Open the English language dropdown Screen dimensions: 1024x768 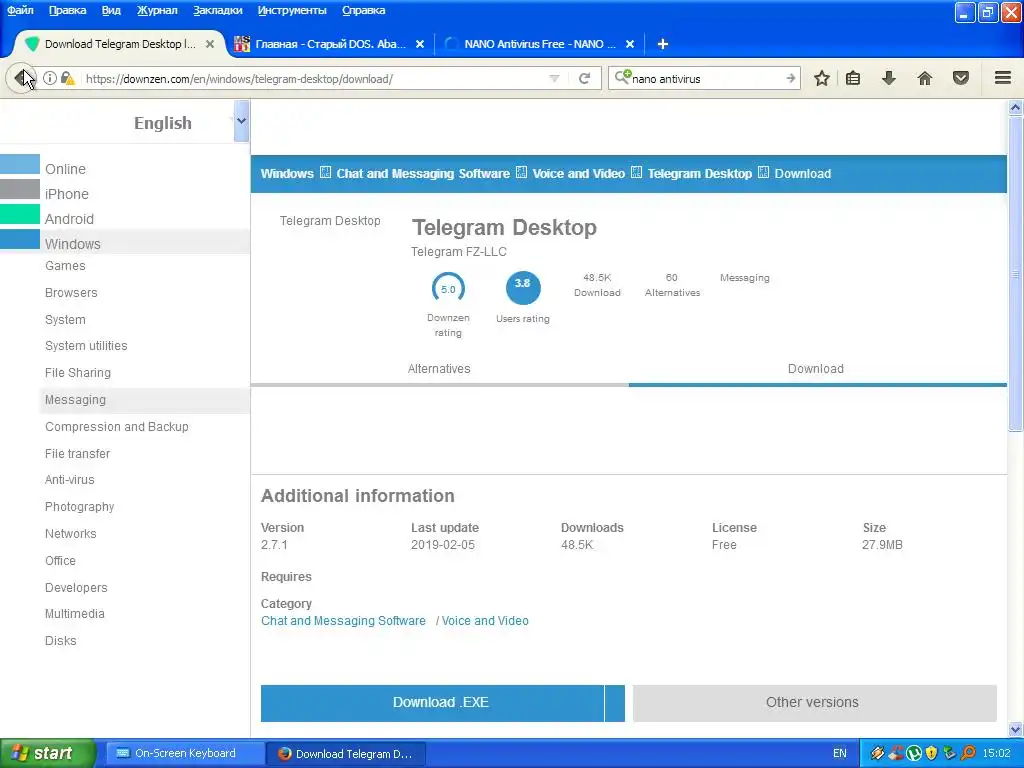coord(241,121)
